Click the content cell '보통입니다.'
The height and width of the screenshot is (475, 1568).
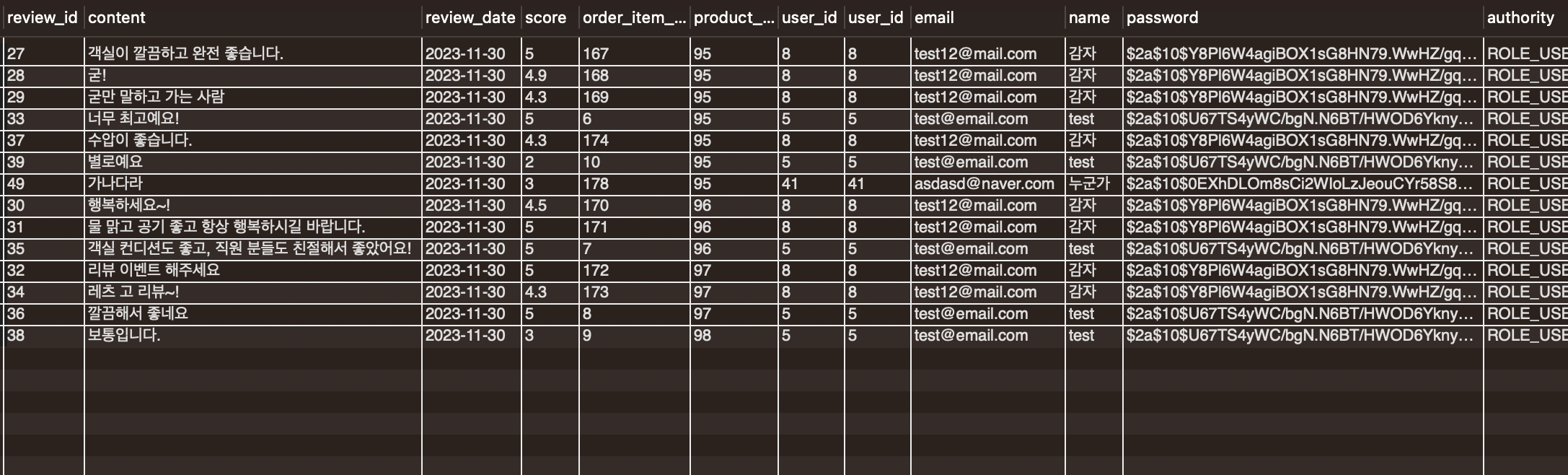click(253, 336)
